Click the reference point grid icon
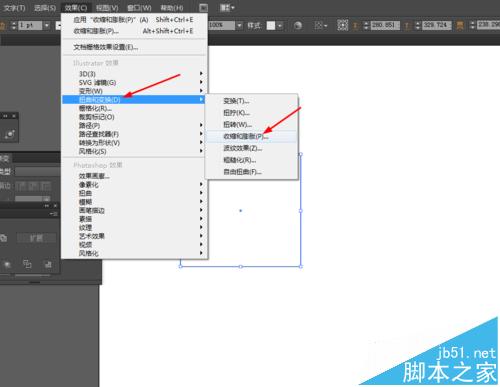This screenshot has width=500, height=387. (343, 25)
